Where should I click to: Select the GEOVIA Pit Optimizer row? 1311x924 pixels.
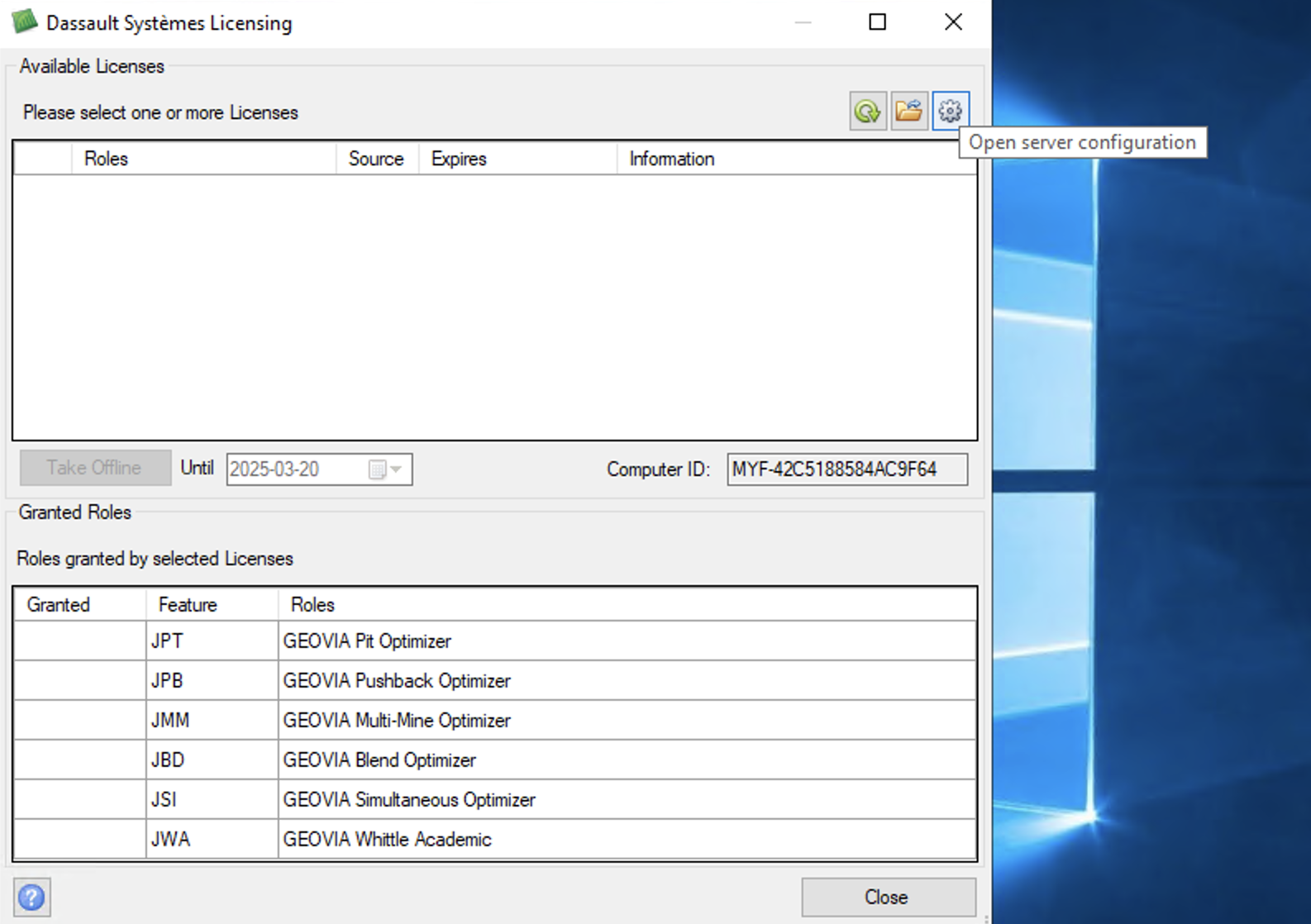pos(495,641)
